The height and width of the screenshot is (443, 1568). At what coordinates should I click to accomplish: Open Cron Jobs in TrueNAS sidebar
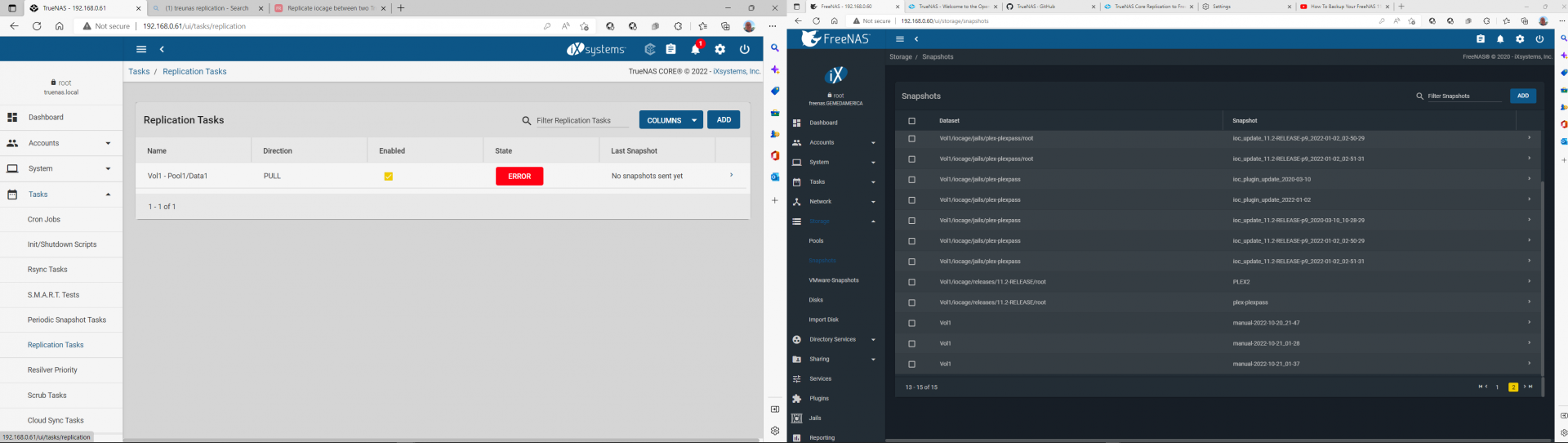click(44, 219)
